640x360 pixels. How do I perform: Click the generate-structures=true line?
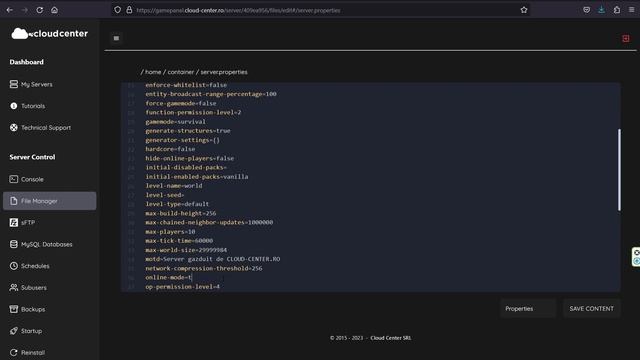(x=188, y=131)
